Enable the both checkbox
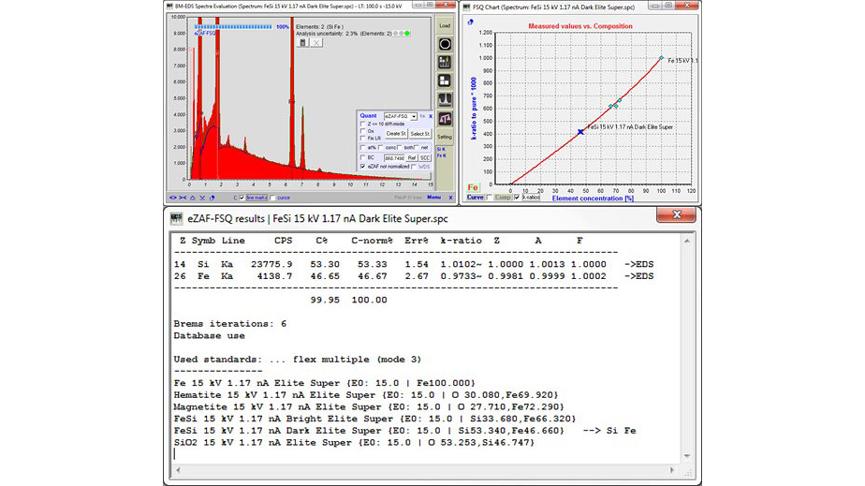Image resolution: width=865 pixels, height=486 pixels. 400,148
